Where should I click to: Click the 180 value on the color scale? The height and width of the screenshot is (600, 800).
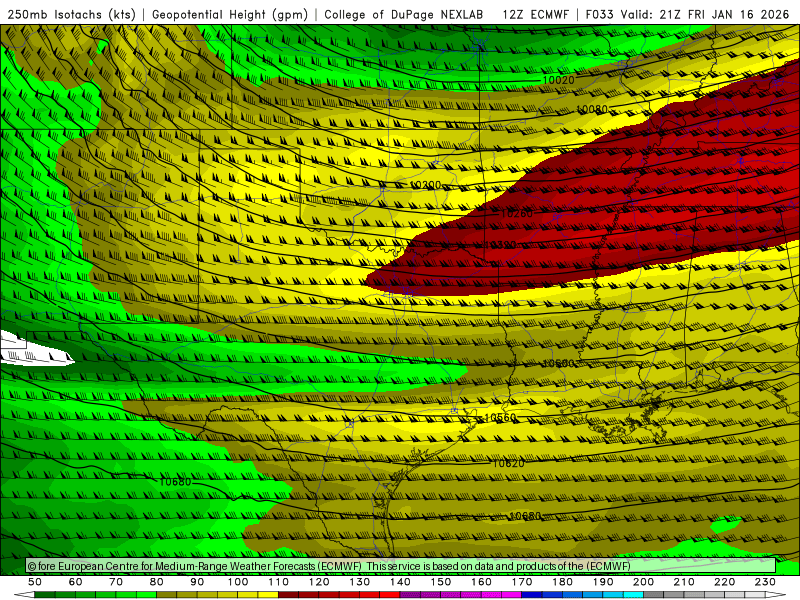point(562,582)
